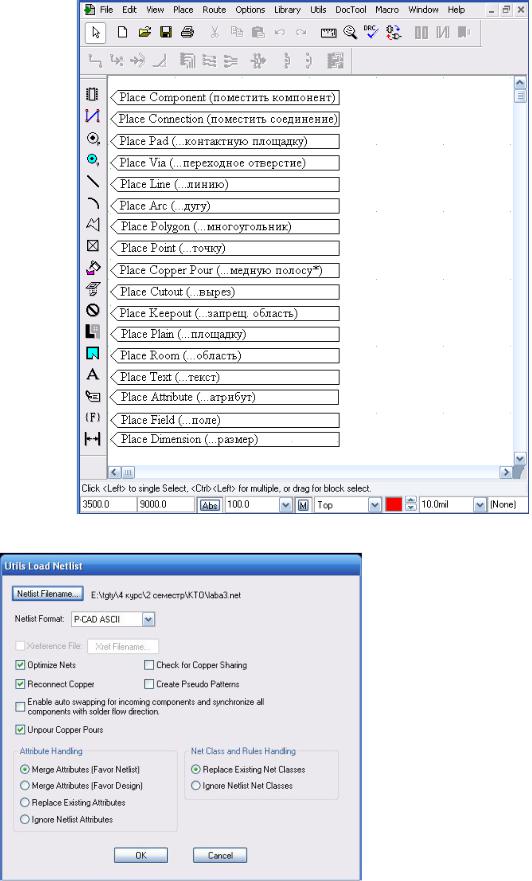Select Replace Existing Net Classes radio

(x=195, y=769)
